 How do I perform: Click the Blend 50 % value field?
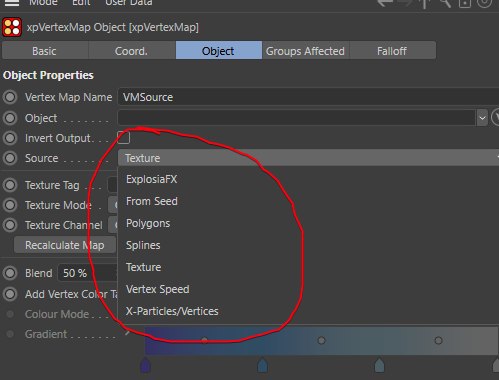[x=88, y=273]
